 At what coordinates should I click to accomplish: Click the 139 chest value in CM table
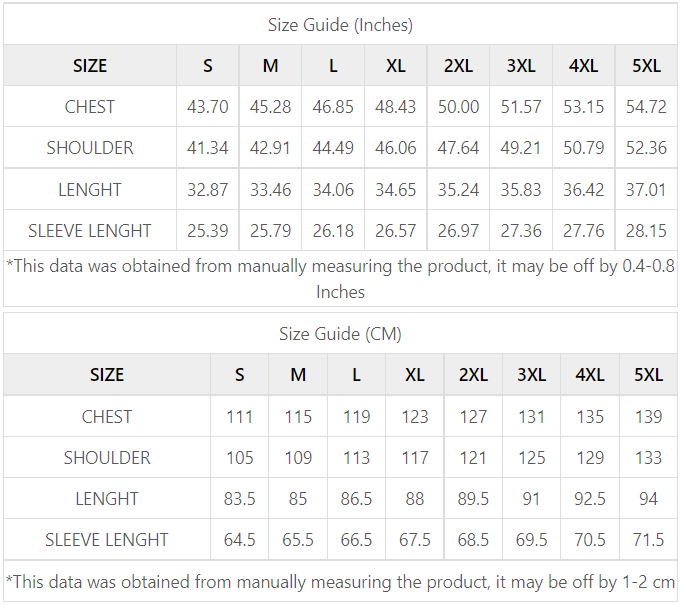click(648, 417)
